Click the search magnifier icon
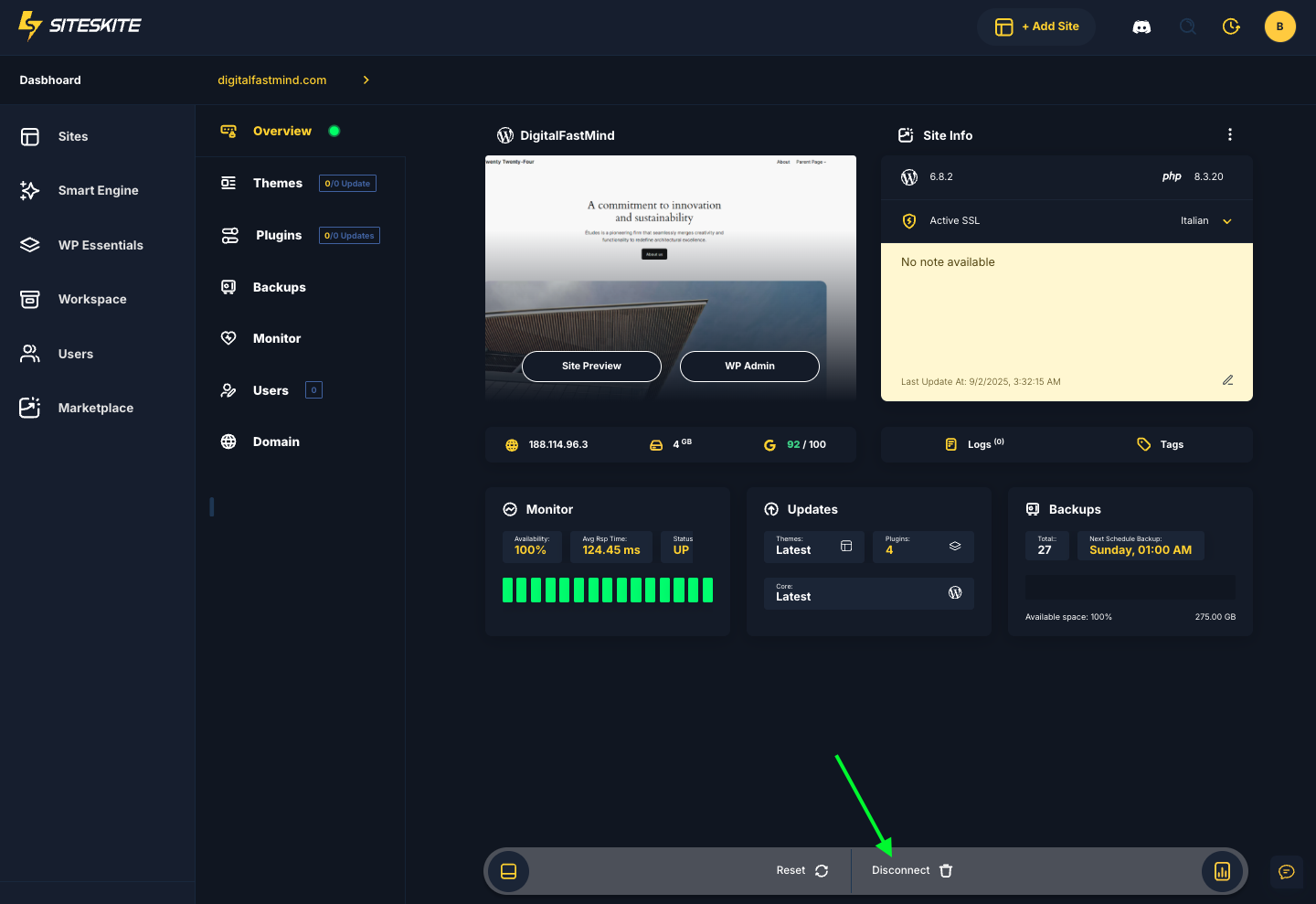This screenshot has height=904, width=1316. coord(1187,27)
